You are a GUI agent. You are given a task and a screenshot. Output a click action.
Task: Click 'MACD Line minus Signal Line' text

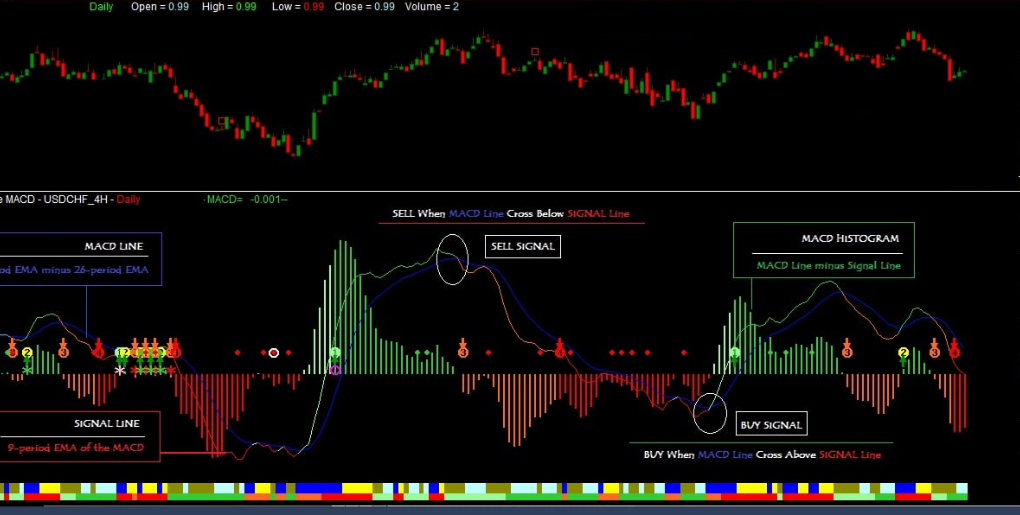[x=828, y=265]
